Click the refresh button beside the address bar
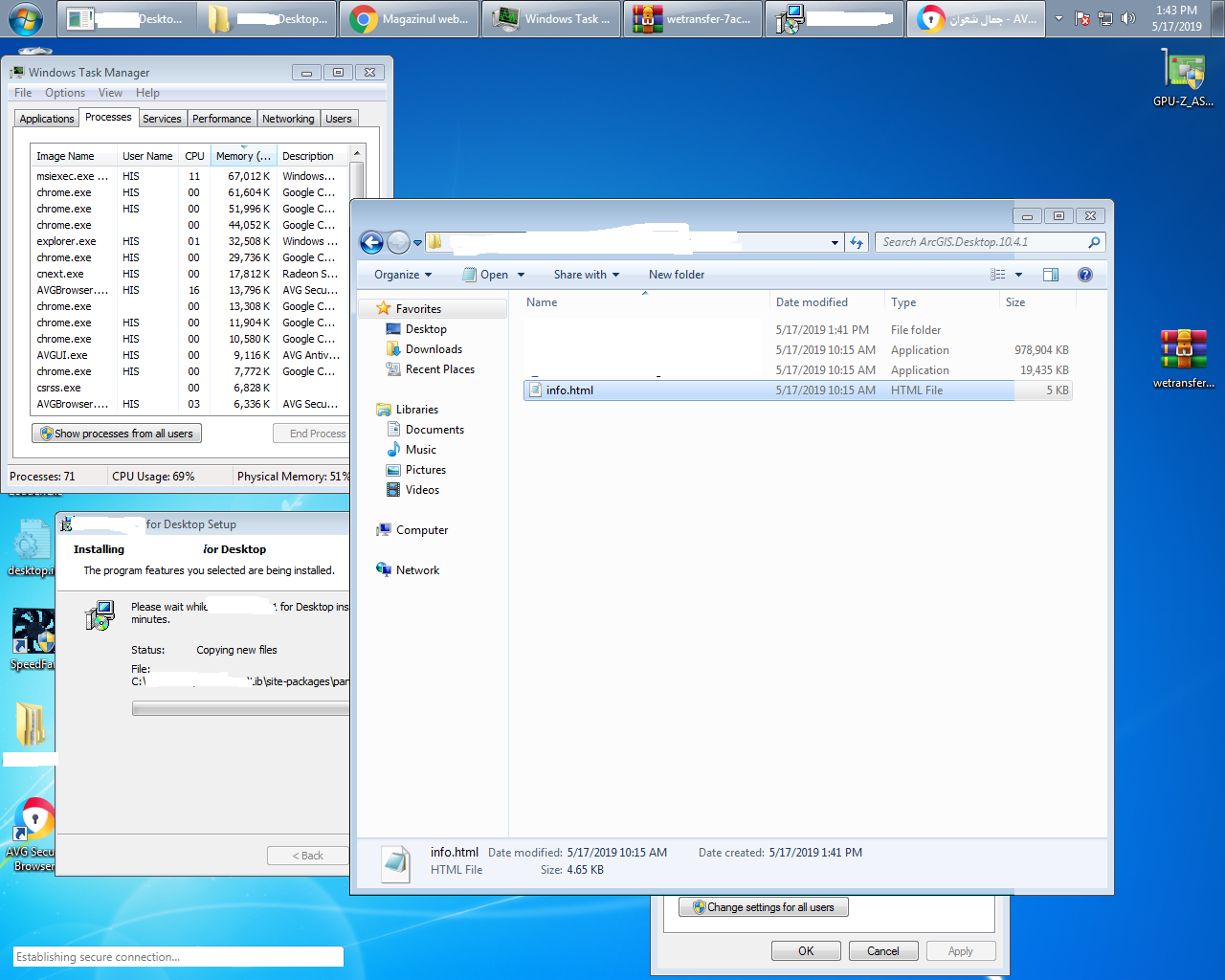 click(x=857, y=242)
